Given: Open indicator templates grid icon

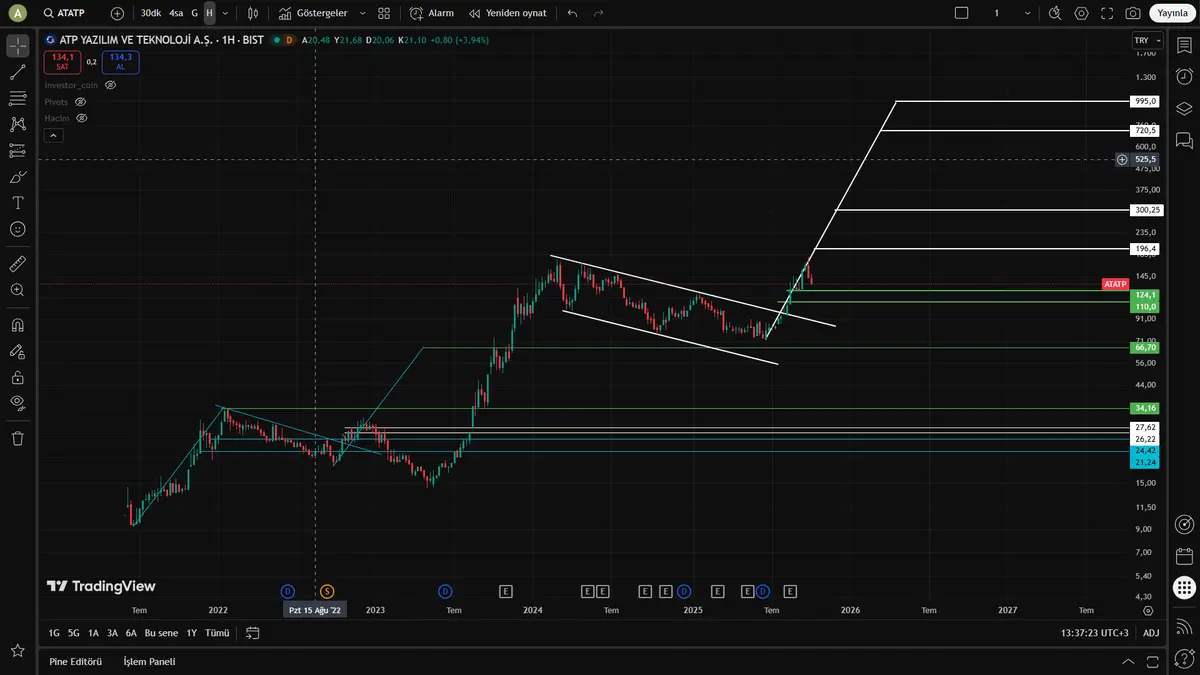Looking at the screenshot, I should 384,13.
